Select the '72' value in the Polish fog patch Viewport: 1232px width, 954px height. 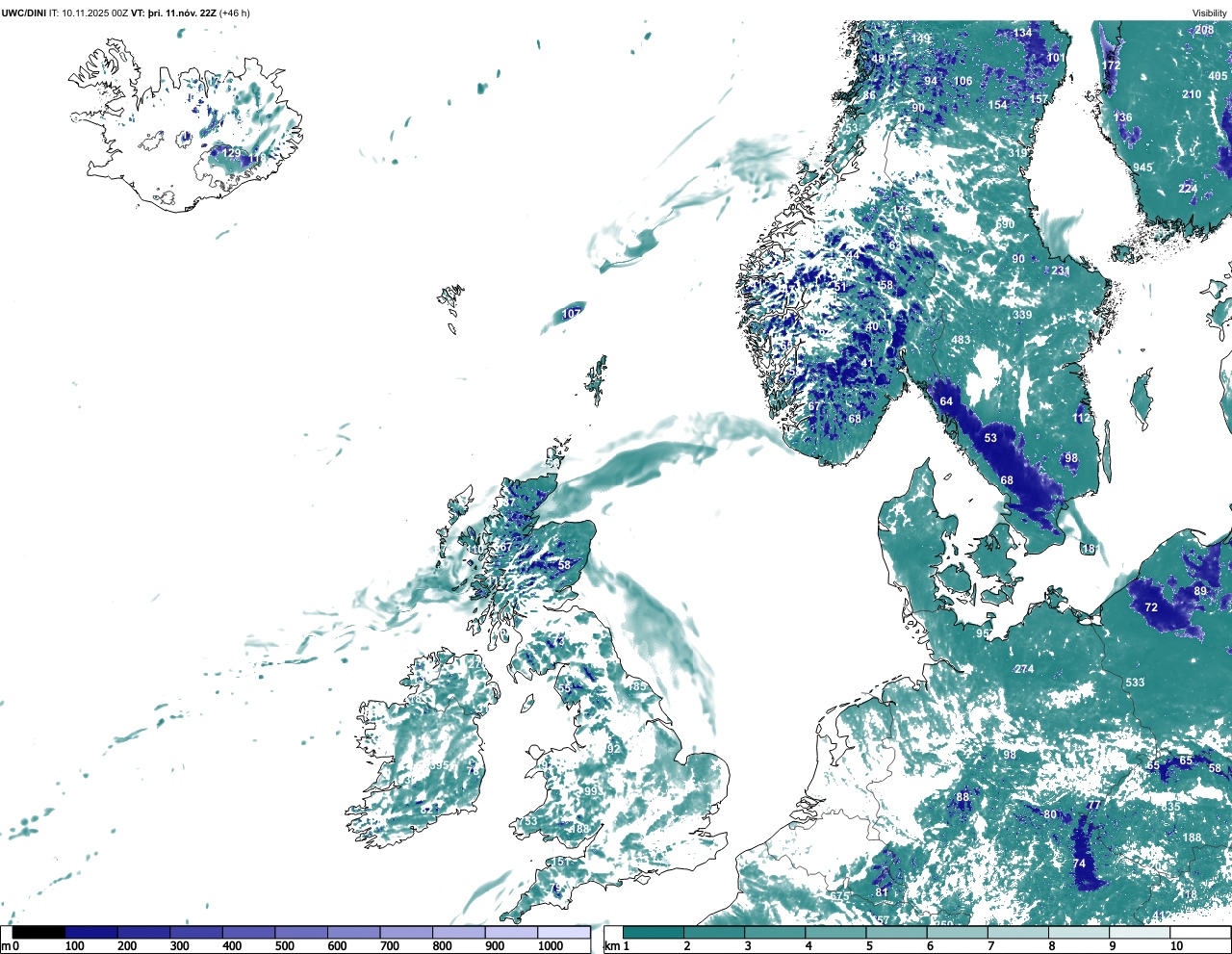tap(1151, 607)
